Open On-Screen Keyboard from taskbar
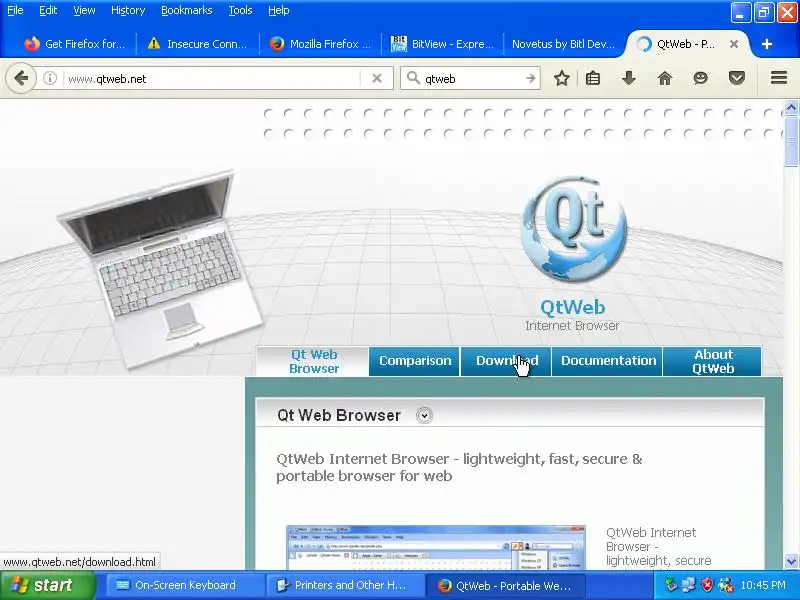Image resolution: width=800 pixels, height=600 pixels. point(185,585)
